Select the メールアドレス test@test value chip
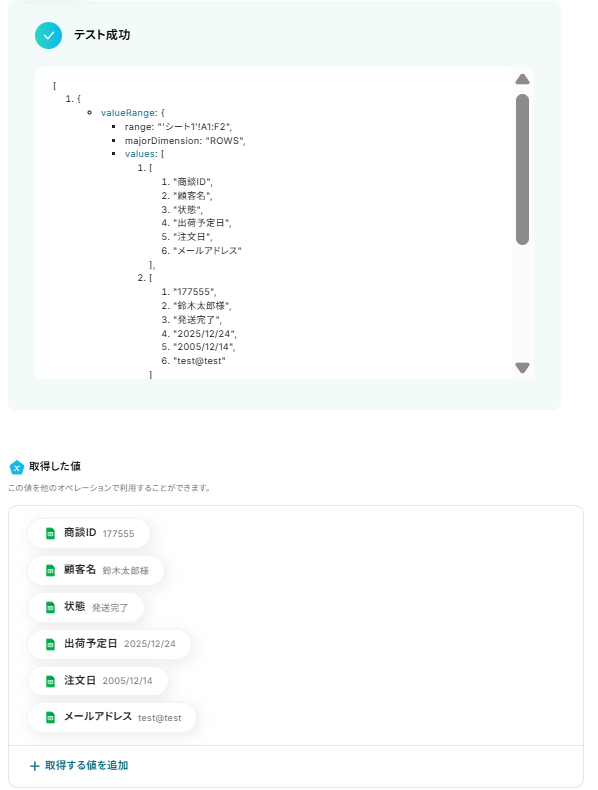The width and height of the screenshot is (598, 790). point(112,717)
